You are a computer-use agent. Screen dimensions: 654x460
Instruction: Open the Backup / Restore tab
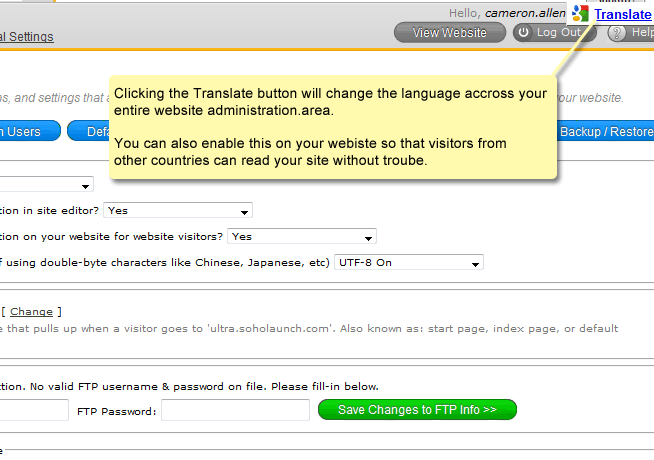602,131
